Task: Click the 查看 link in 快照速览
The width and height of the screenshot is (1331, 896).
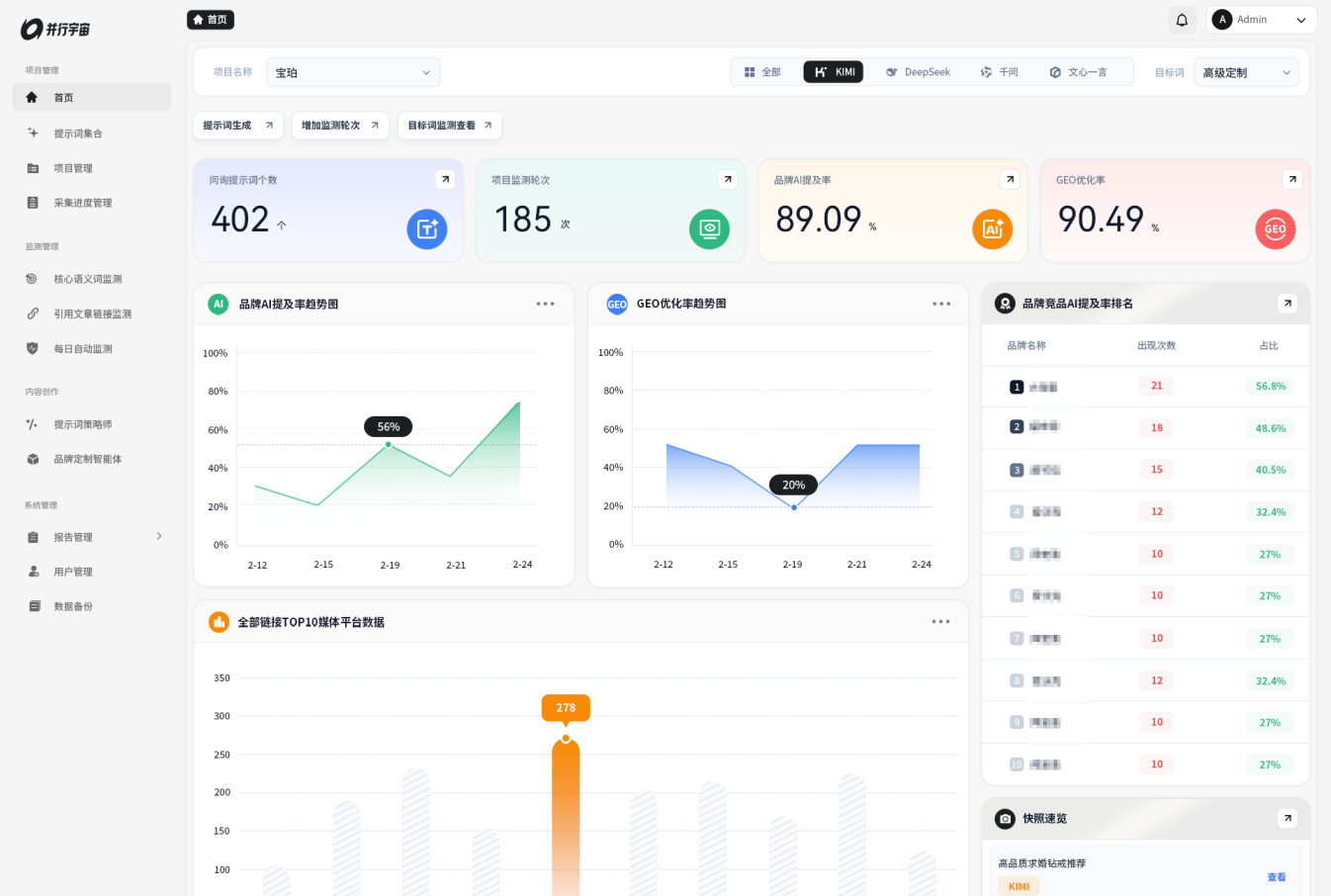Action: coord(1277,877)
